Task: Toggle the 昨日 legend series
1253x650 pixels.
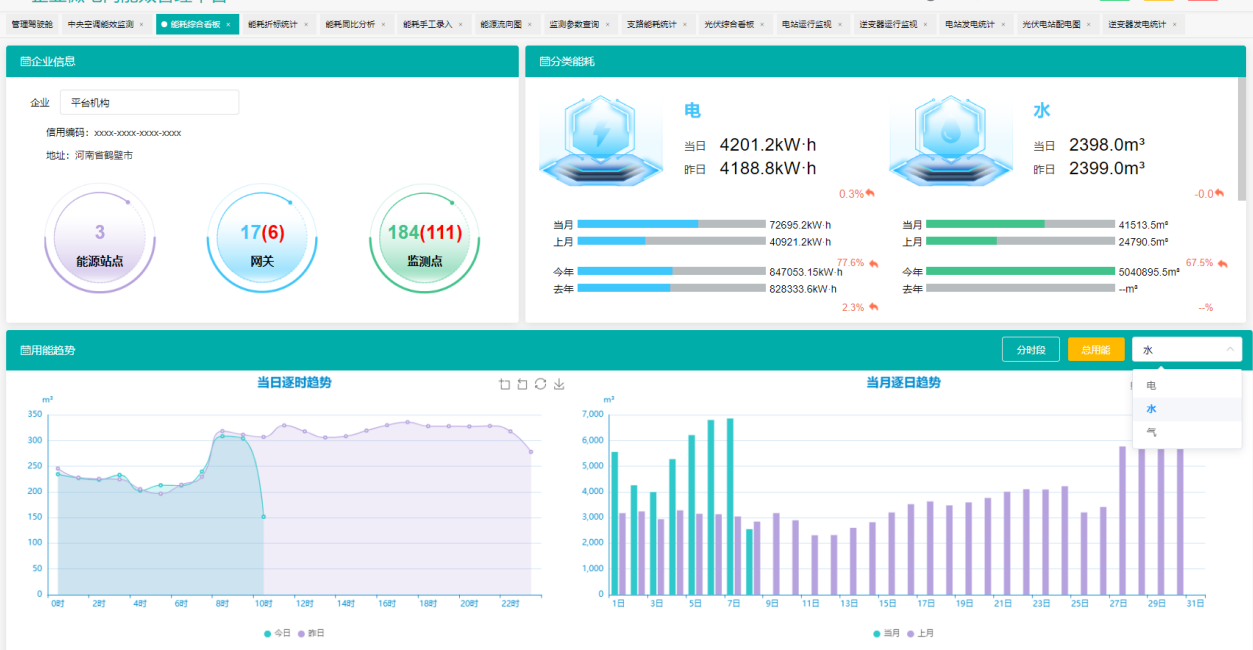Action: tap(311, 633)
